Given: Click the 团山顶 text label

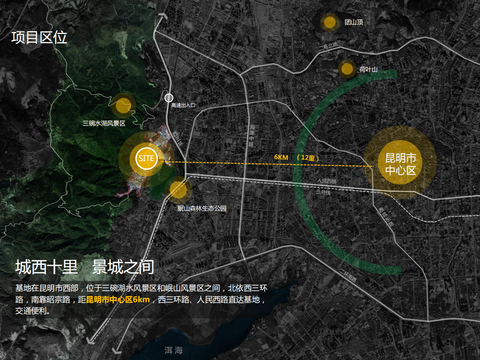Looking at the screenshot, I should pos(354,22).
